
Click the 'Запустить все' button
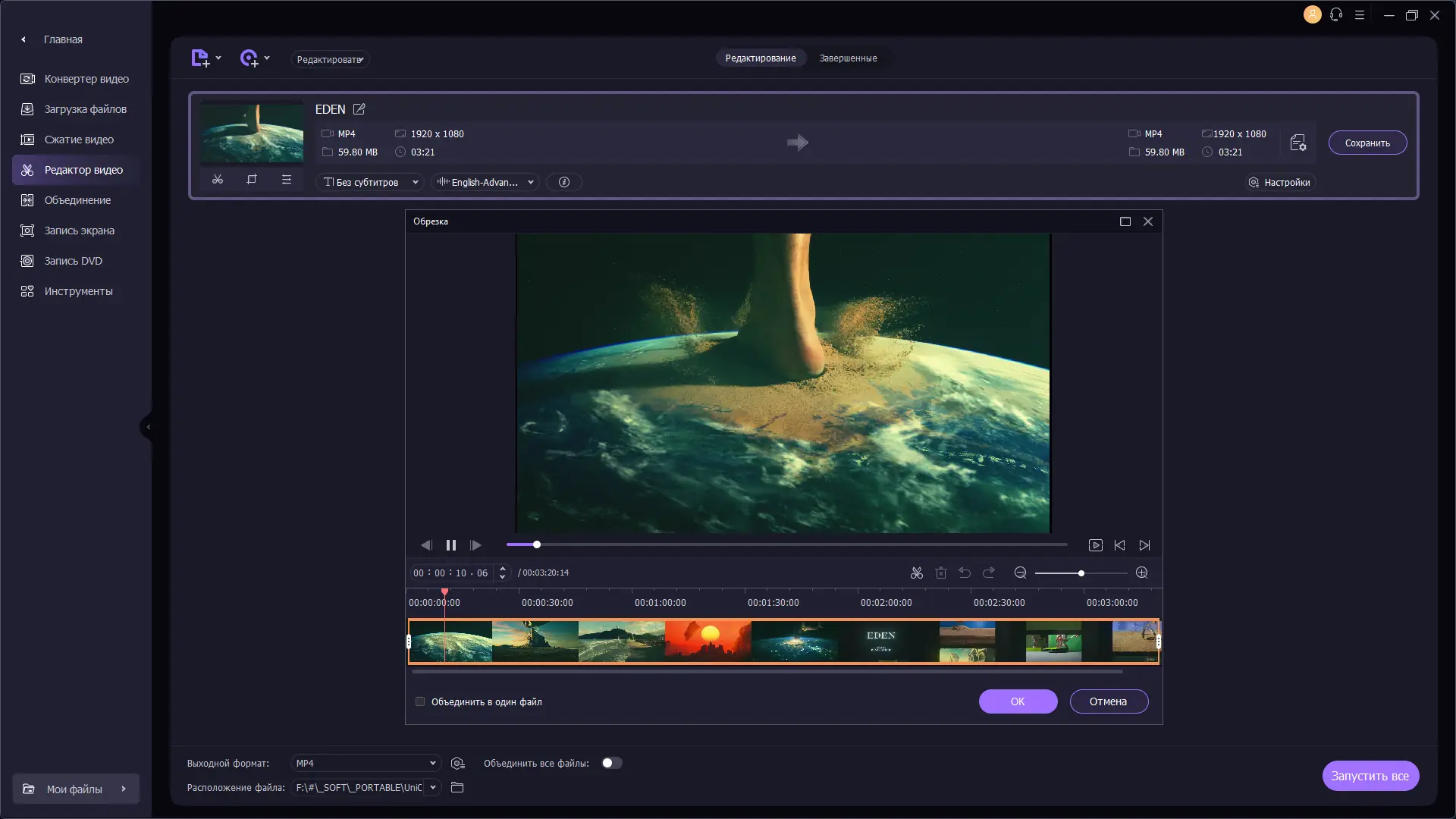[x=1370, y=776]
